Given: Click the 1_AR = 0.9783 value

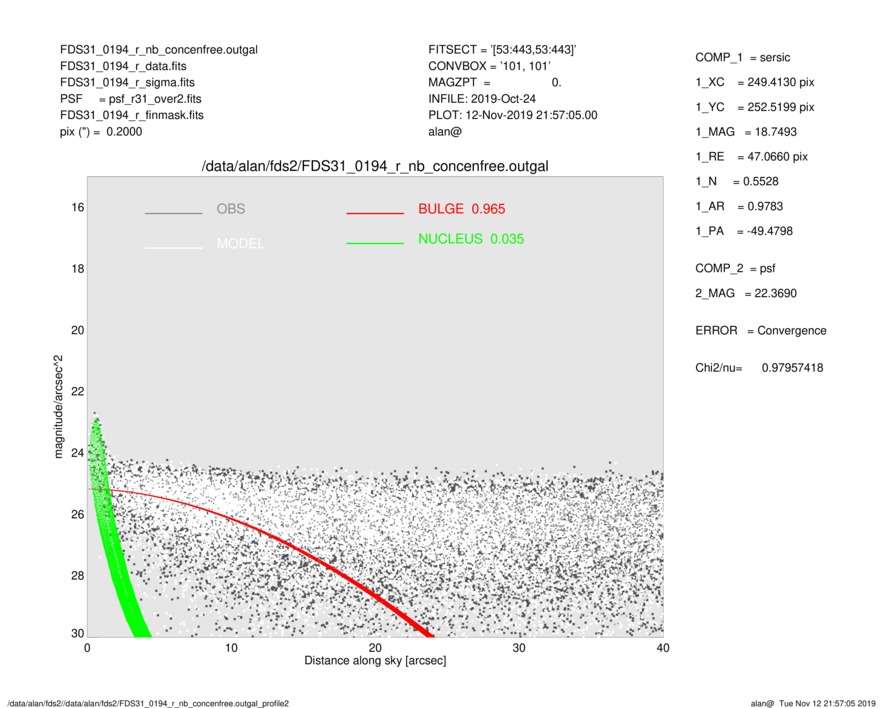Looking at the screenshot, I should [x=739, y=207].
